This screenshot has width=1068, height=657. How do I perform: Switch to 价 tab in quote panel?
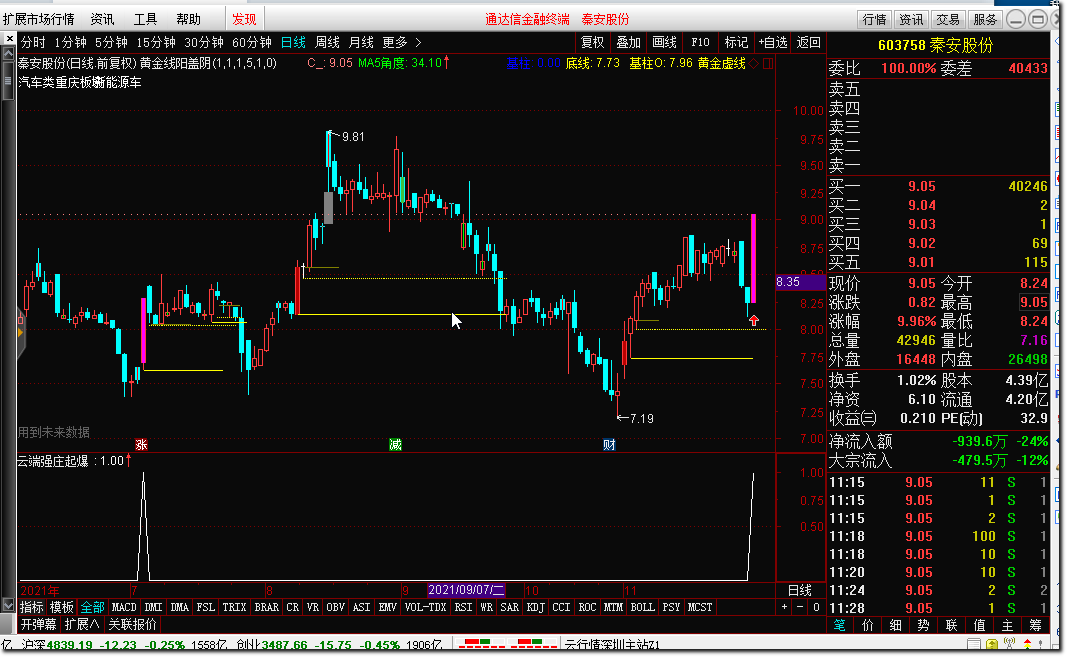coord(868,624)
